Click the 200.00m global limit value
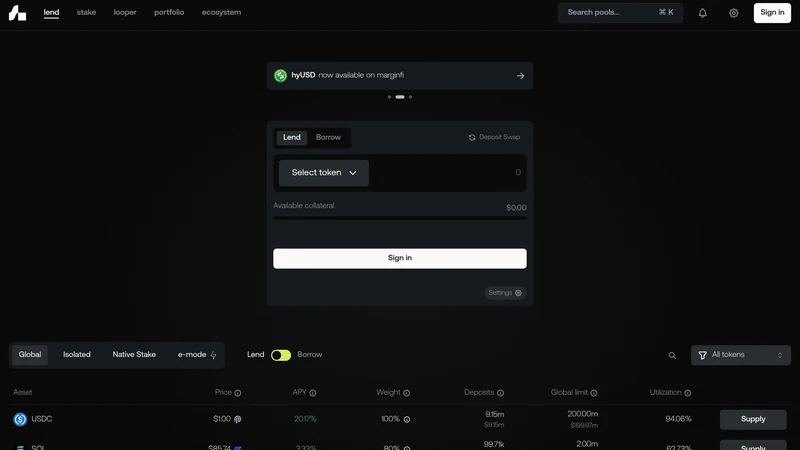800x450 pixels. point(583,414)
